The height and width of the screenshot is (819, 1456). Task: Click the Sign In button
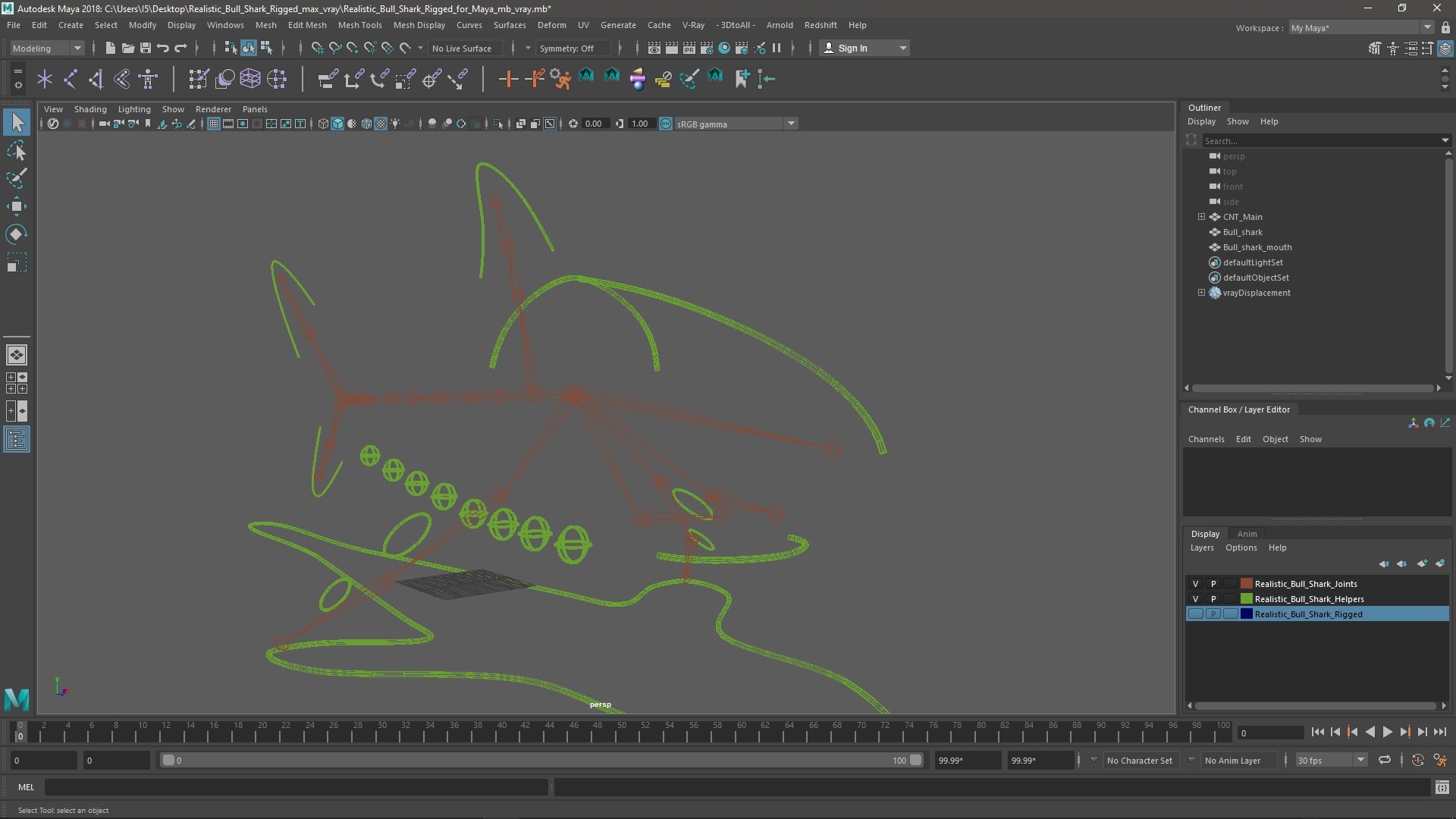(864, 48)
